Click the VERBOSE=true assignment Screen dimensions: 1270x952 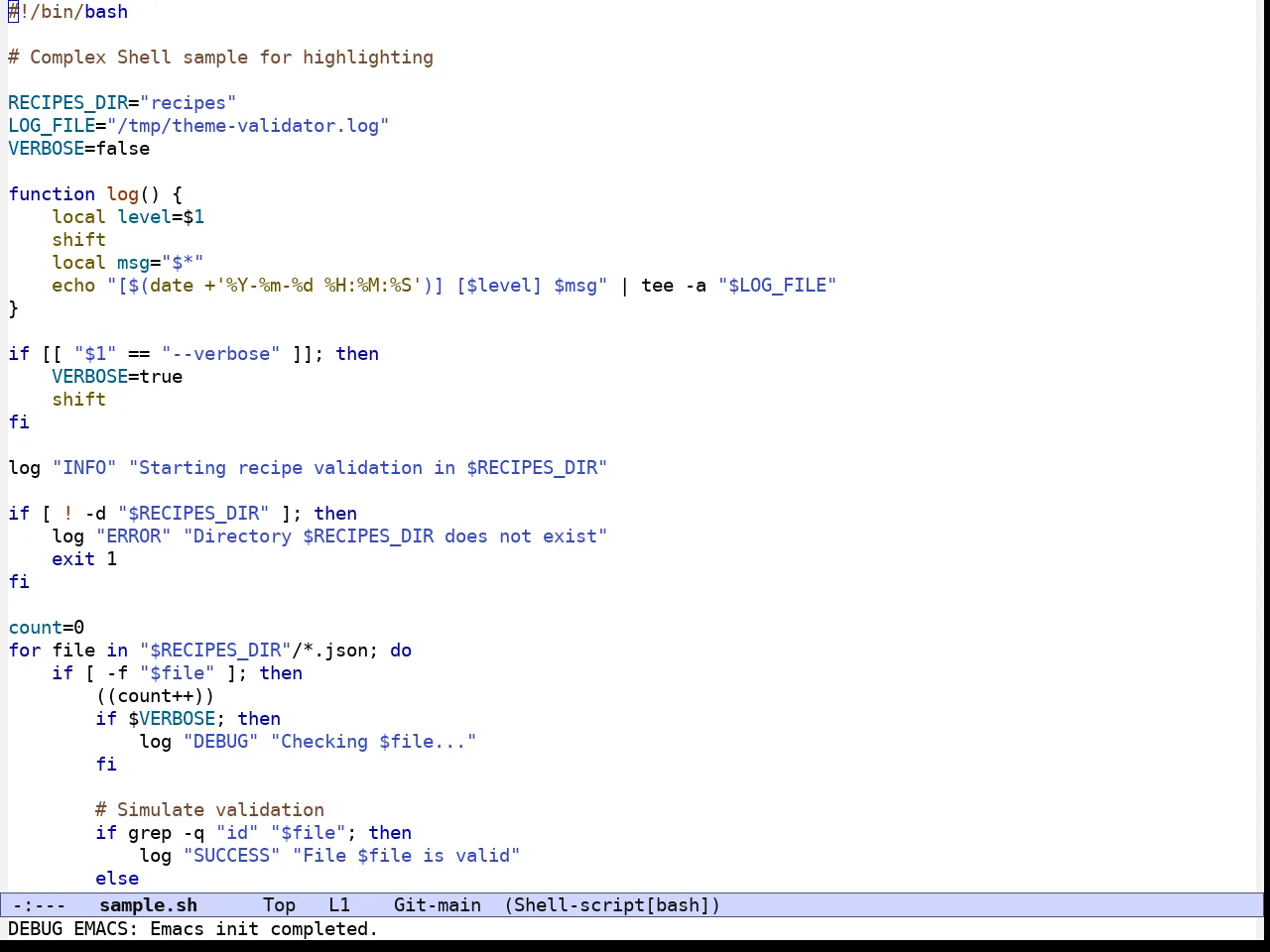tap(117, 377)
